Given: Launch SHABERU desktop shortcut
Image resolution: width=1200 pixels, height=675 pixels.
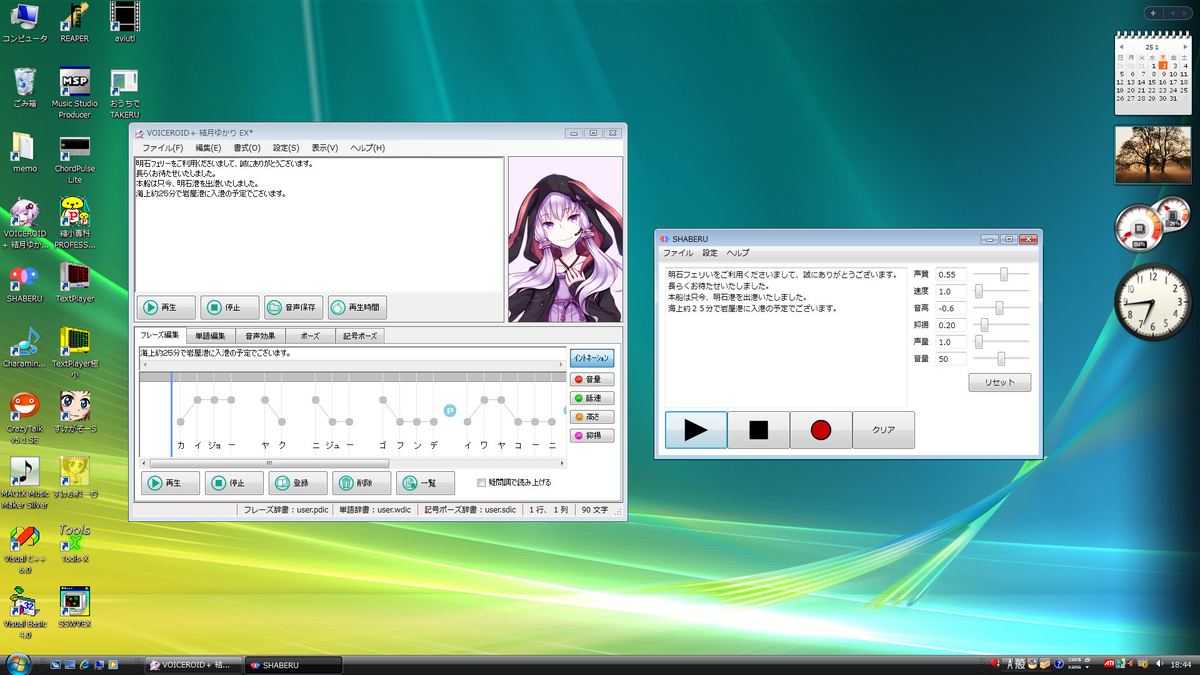Looking at the screenshot, I should (x=25, y=282).
